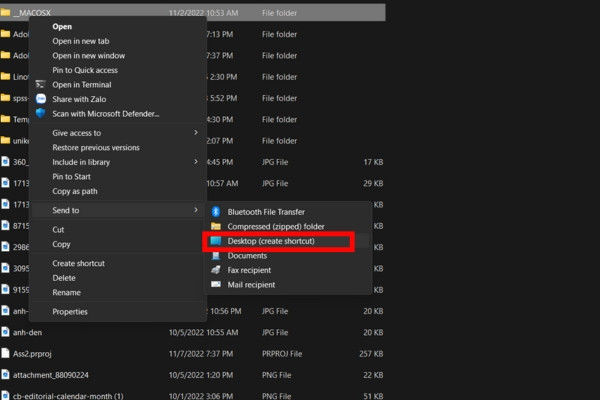Expand the Include in library submenu arrow
The width and height of the screenshot is (600, 400).
[196, 162]
